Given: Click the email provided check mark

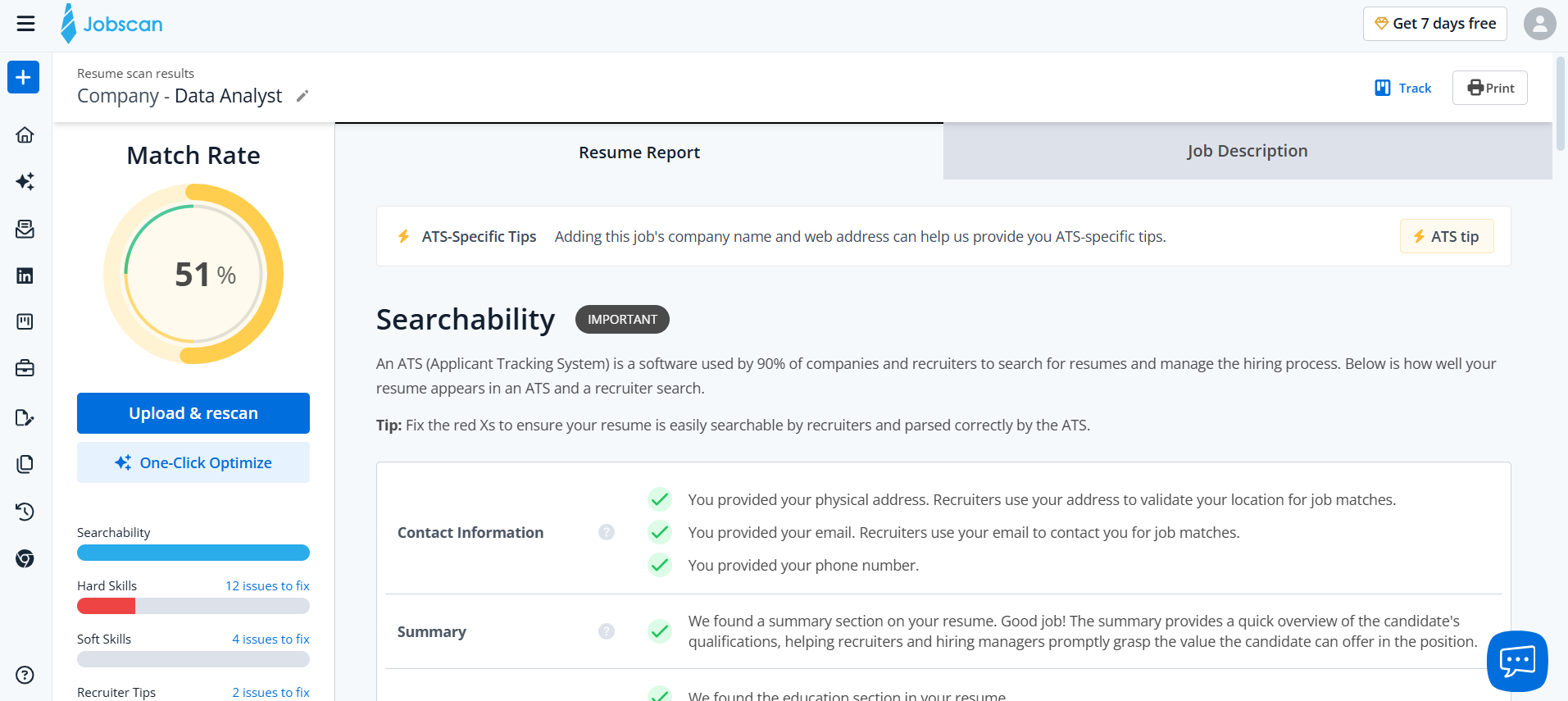Looking at the screenshot, I should tap(660, 532).
